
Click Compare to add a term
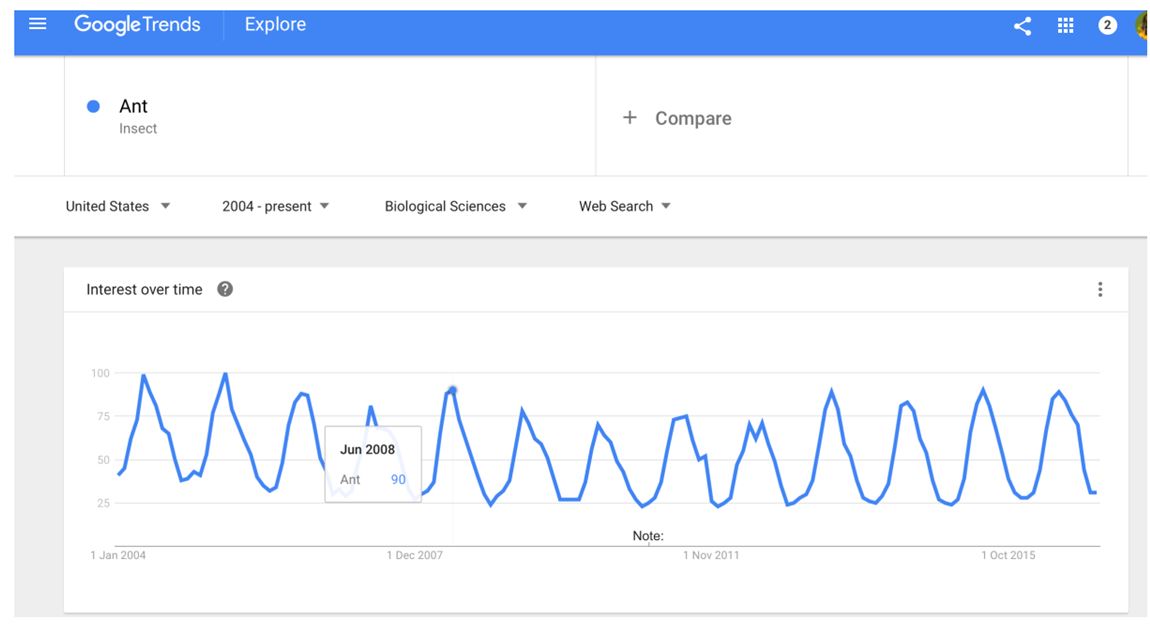coord(693,118)
